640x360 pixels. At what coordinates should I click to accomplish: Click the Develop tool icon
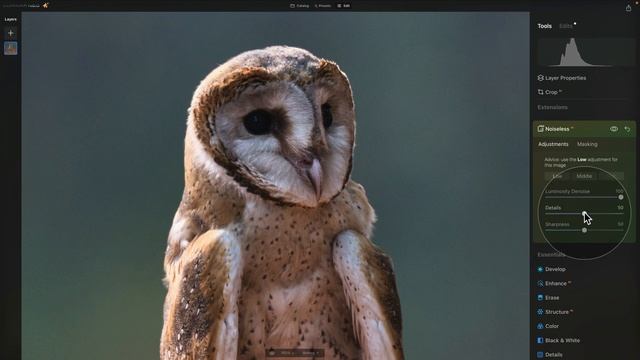pos(540,269)
